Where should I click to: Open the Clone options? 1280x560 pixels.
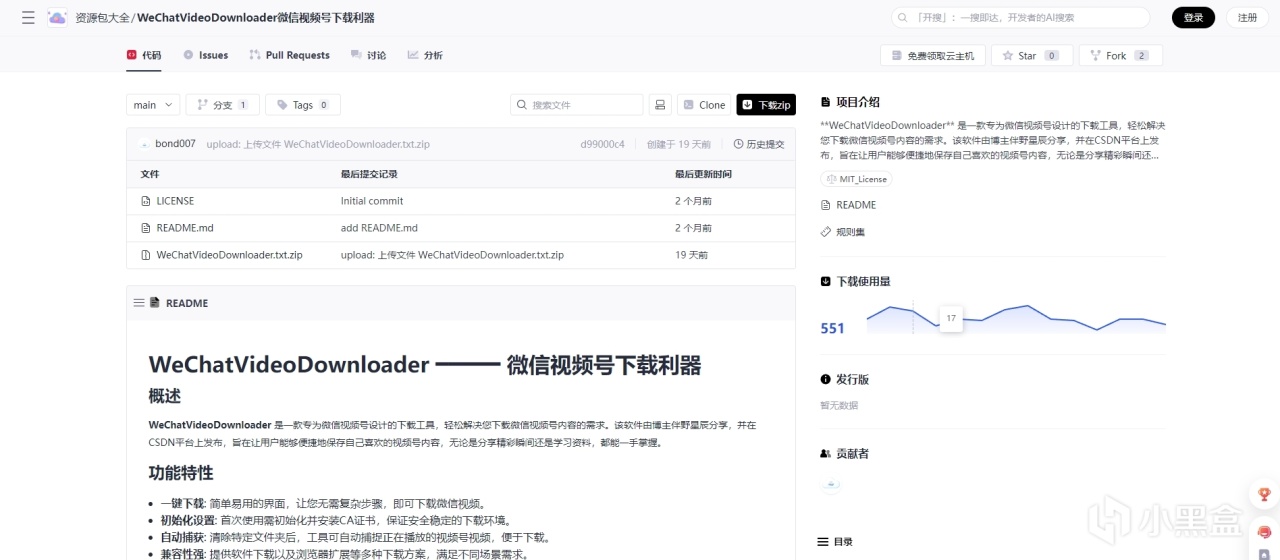(704, 105)
